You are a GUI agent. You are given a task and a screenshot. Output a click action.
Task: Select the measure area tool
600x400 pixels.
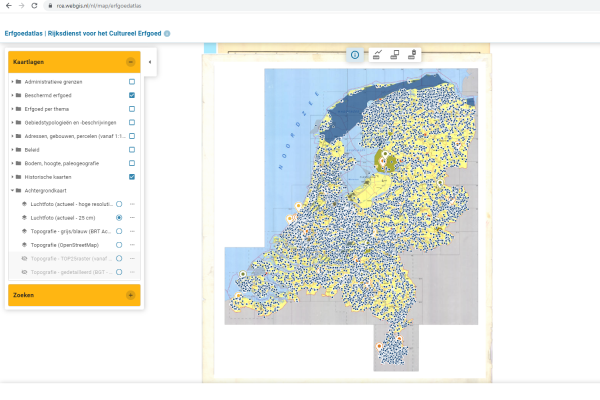[394, 55]
